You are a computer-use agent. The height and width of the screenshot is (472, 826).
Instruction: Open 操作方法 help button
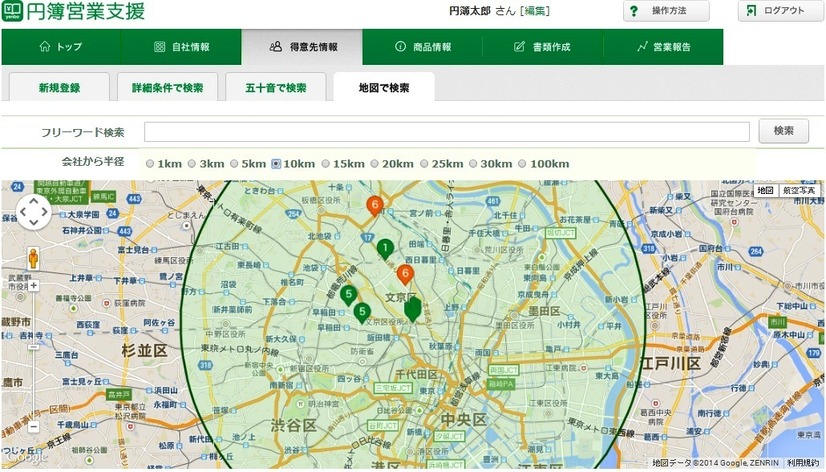[666, 11]
